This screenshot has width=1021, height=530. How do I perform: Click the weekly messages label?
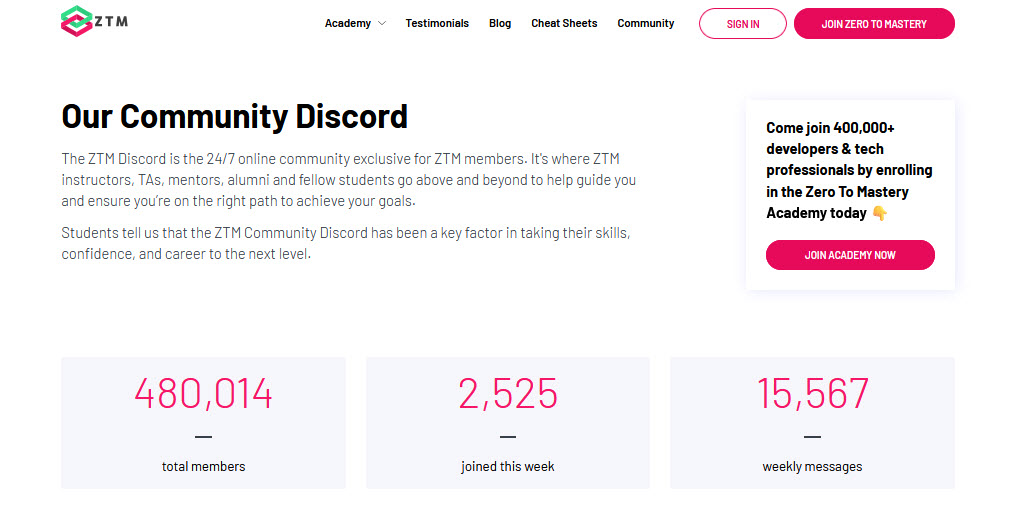(812, 466)
